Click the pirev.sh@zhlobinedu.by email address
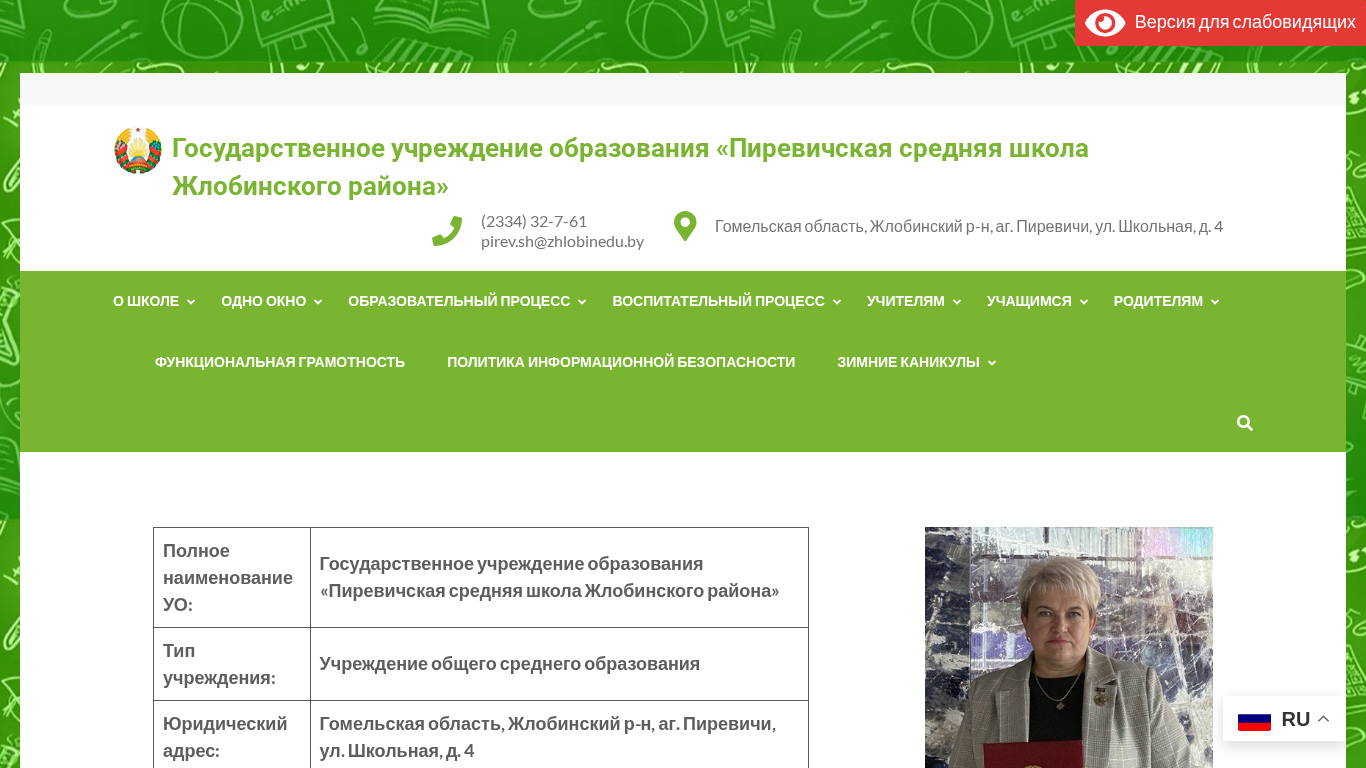The image size is (1366, 768). tap(562, 241)
